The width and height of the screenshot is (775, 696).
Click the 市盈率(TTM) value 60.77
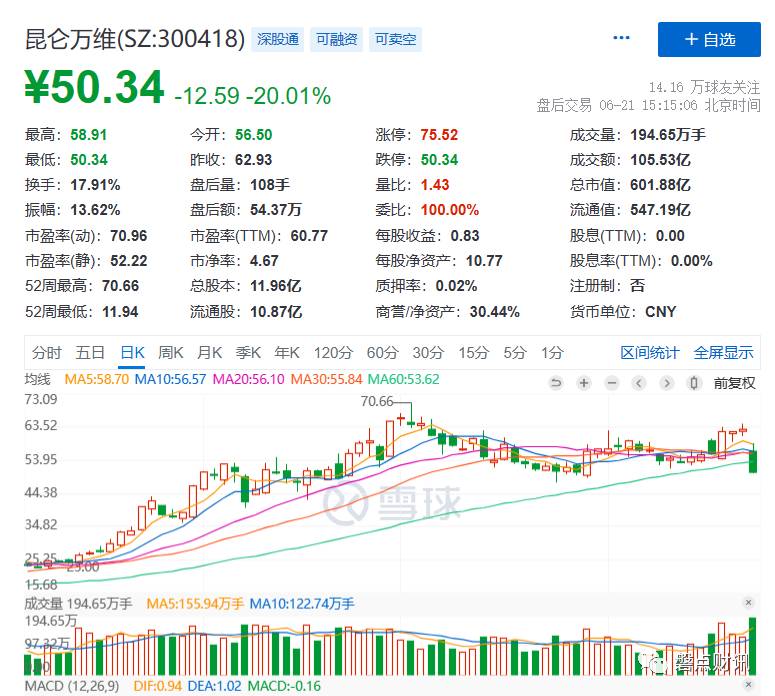pyautogui.click(x=309, y=236)
